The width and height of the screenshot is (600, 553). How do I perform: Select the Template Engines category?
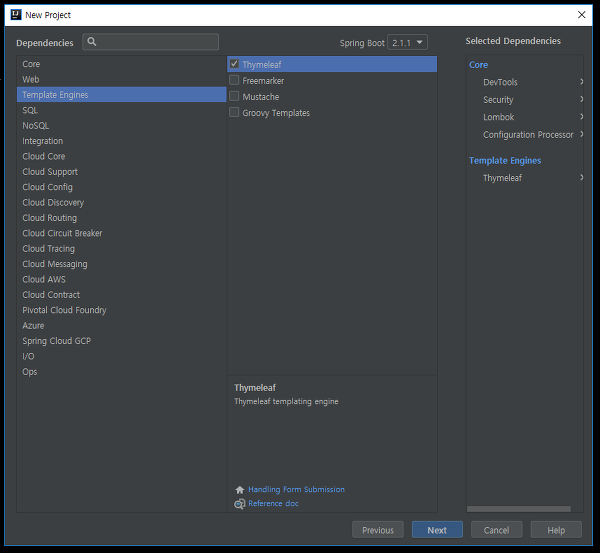coord(122,95)
